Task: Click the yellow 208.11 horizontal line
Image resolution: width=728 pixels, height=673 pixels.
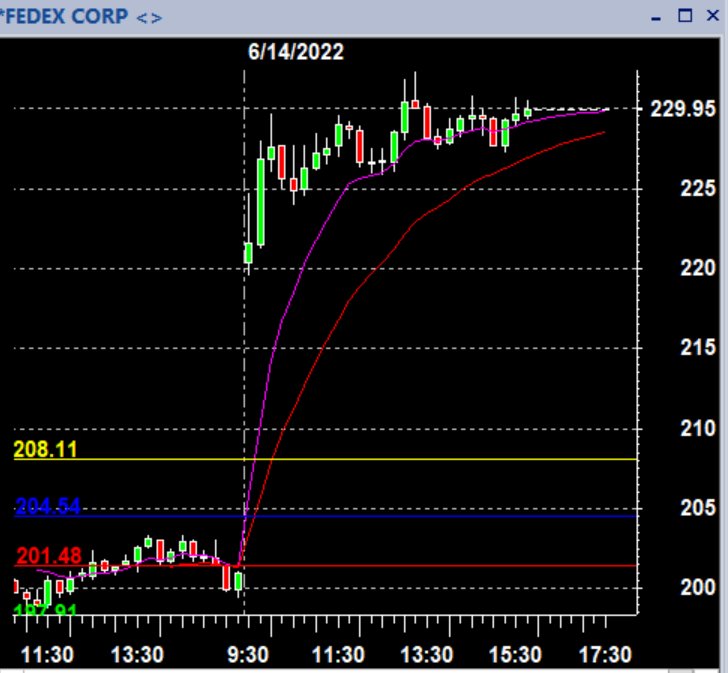Action: 325,459
